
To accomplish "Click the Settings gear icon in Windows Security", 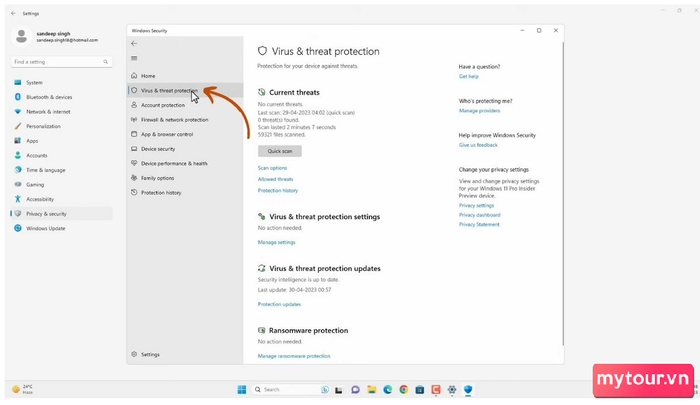I will click(x=134, y=354).
